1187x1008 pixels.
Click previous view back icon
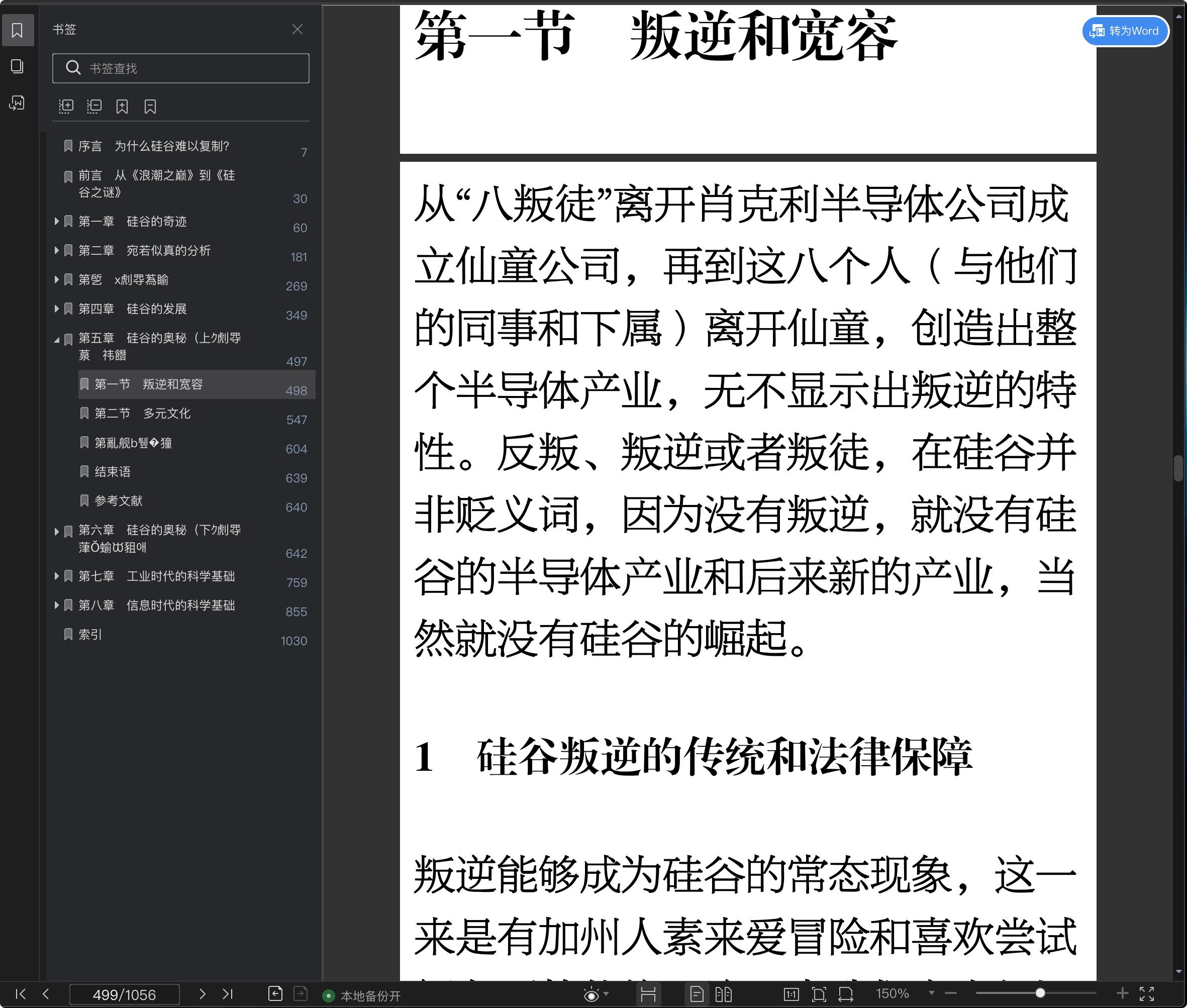[275, 994]
